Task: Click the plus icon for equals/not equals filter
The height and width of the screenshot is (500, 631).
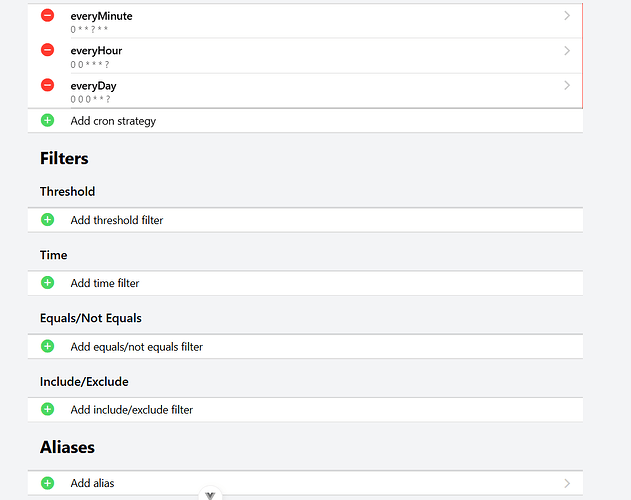Action: (47, 346)
